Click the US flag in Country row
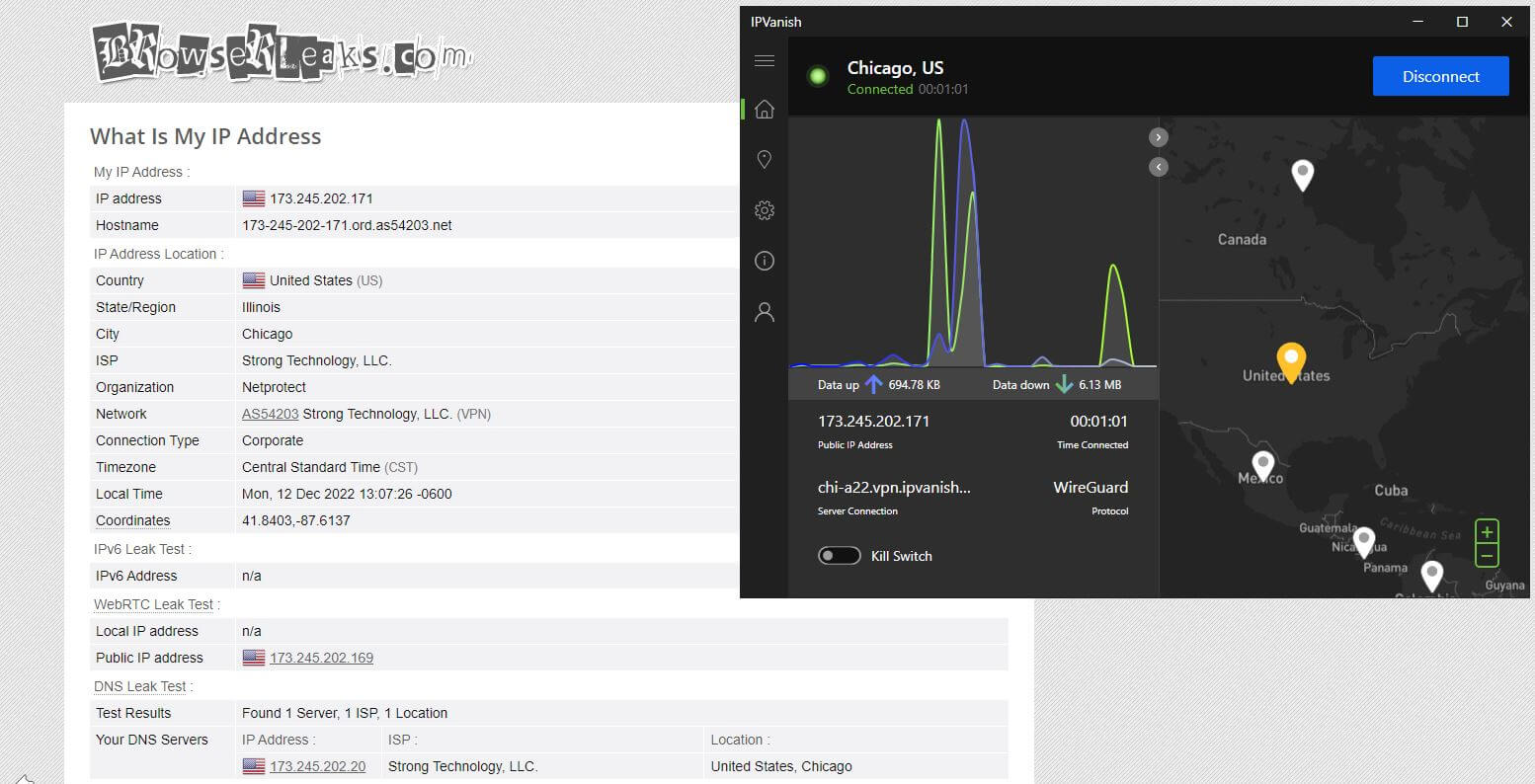 tap(254, 280)
